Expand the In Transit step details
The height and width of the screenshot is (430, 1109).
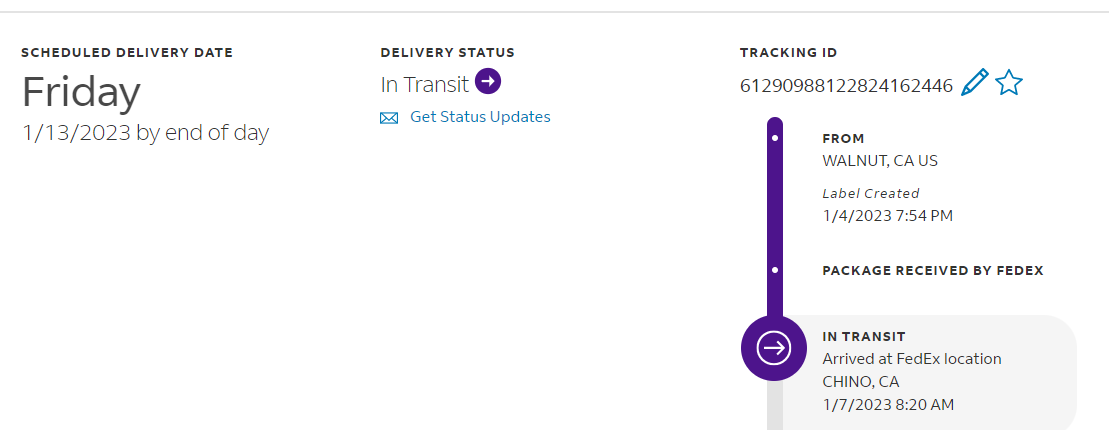click(x=864, y=337)
